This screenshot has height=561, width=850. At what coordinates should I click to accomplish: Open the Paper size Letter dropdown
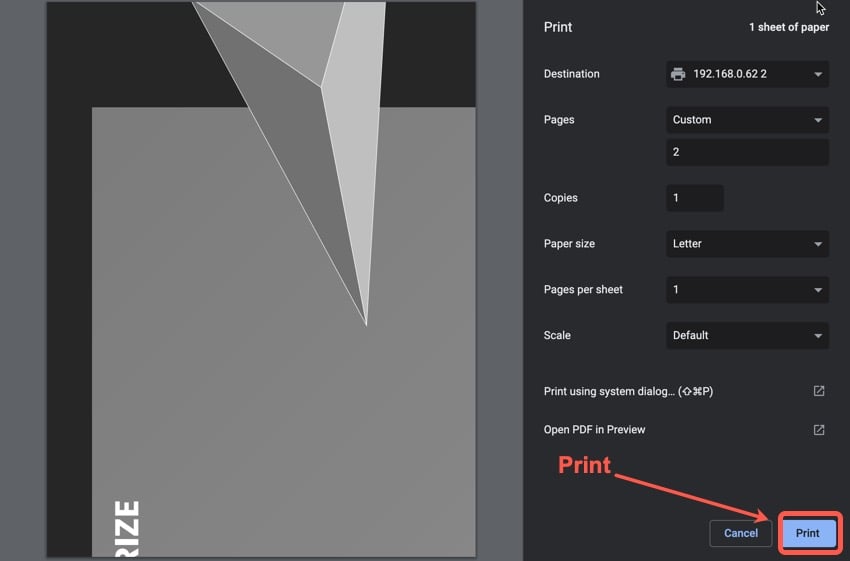click(x=747, y=244)
